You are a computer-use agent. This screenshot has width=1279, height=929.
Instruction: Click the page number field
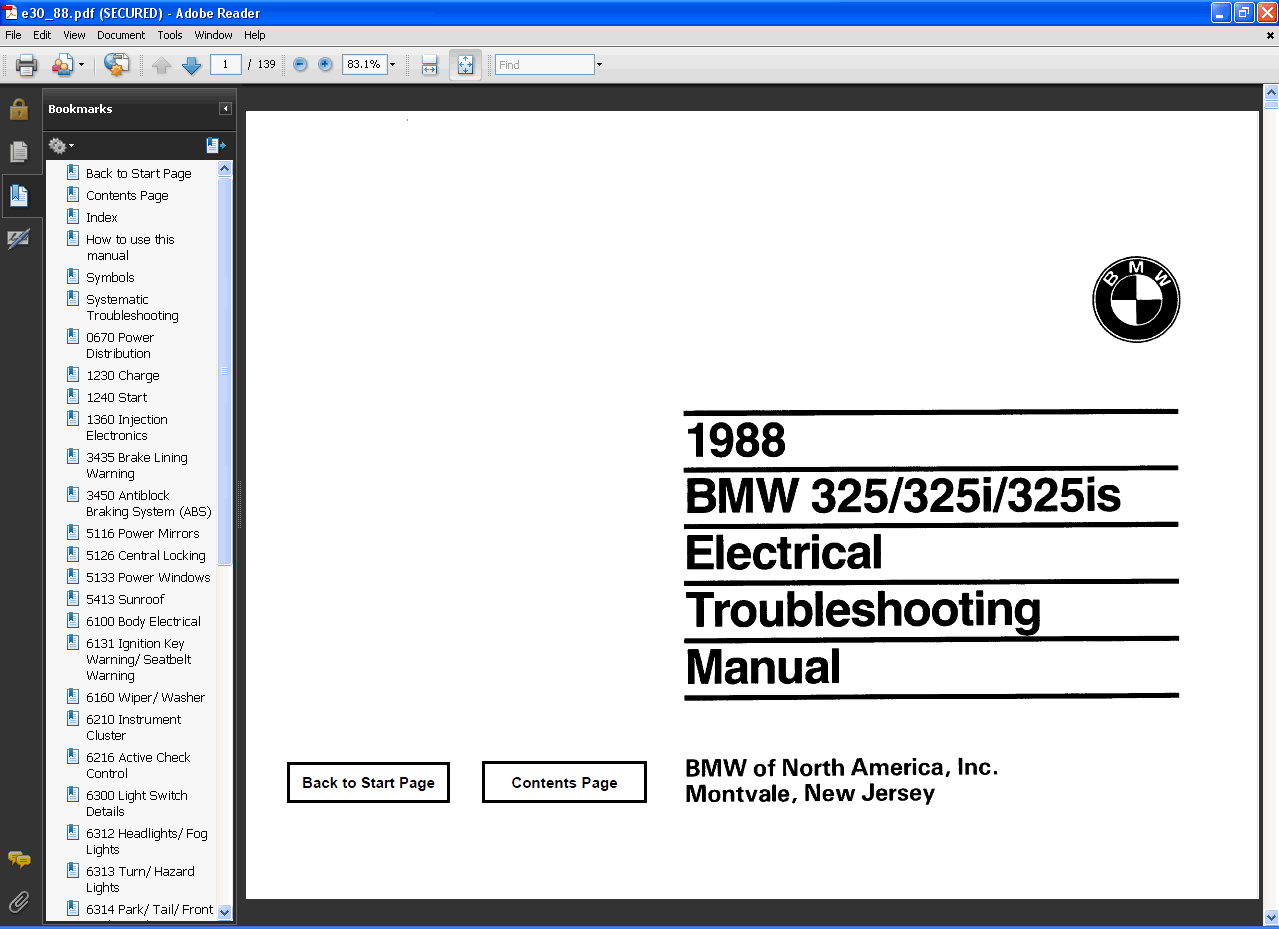coord(226,65)
